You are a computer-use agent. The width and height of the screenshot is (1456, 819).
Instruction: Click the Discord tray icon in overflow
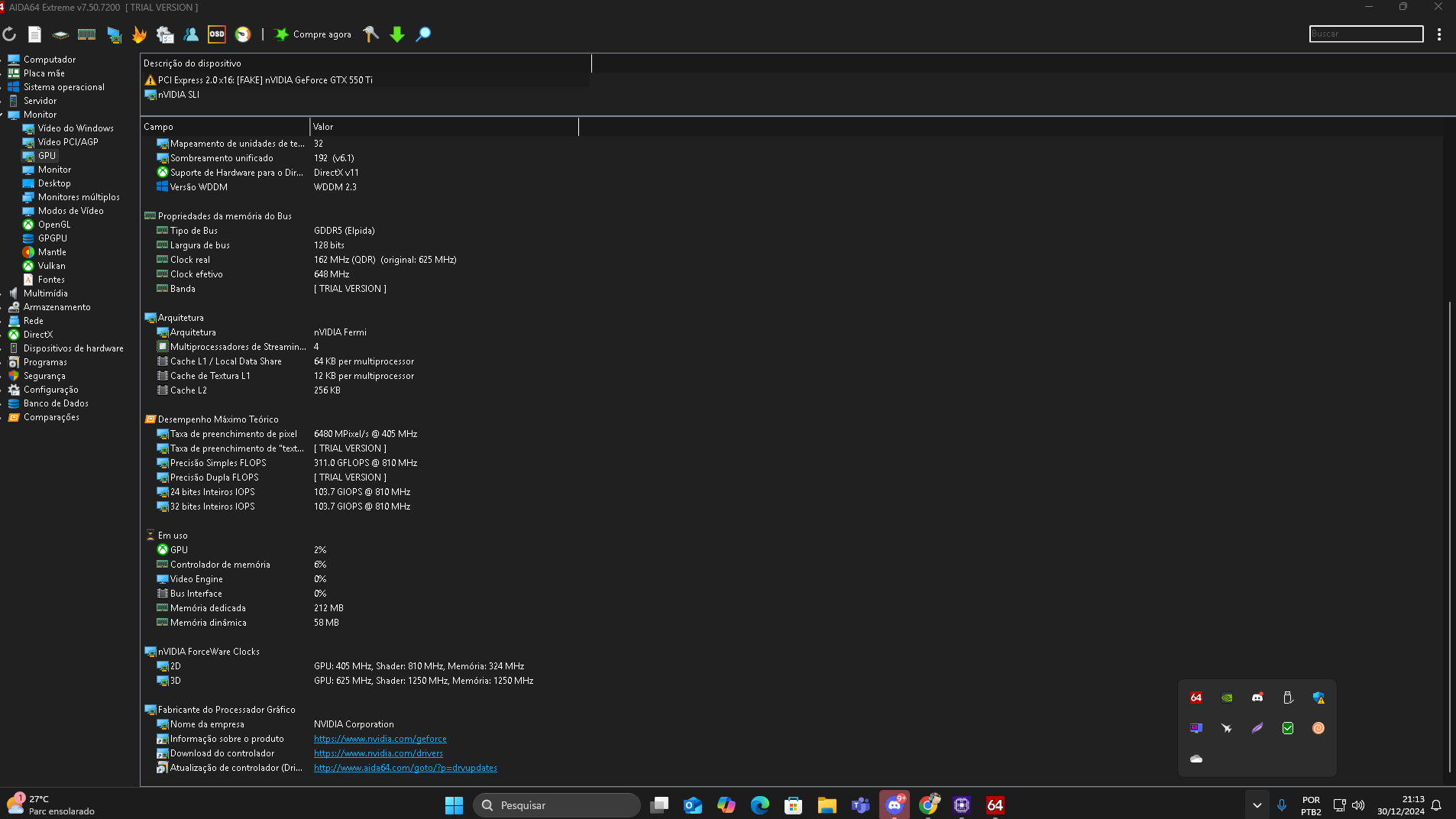pos(1257,698)
